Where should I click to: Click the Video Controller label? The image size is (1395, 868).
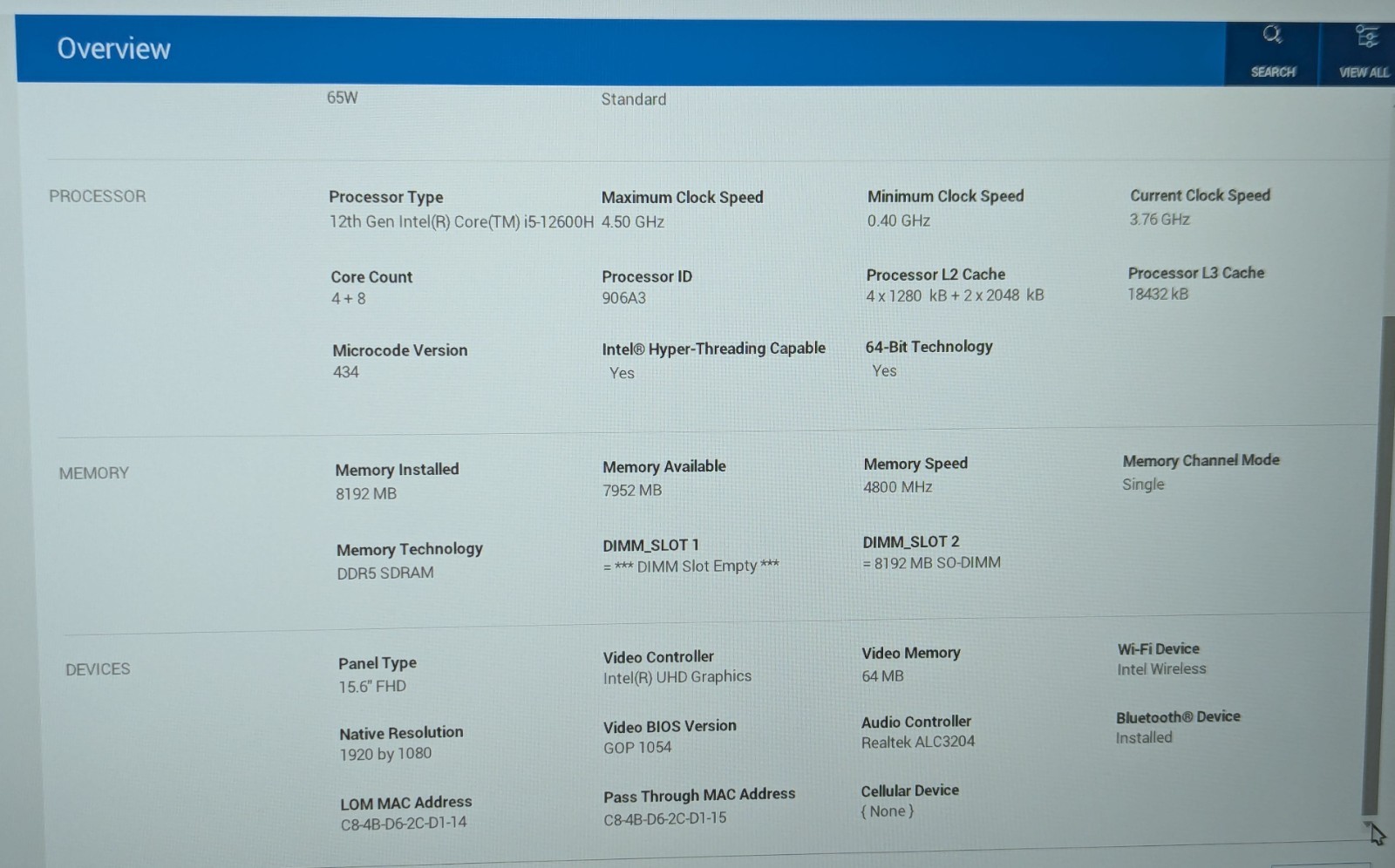click(x=657, y=657)
